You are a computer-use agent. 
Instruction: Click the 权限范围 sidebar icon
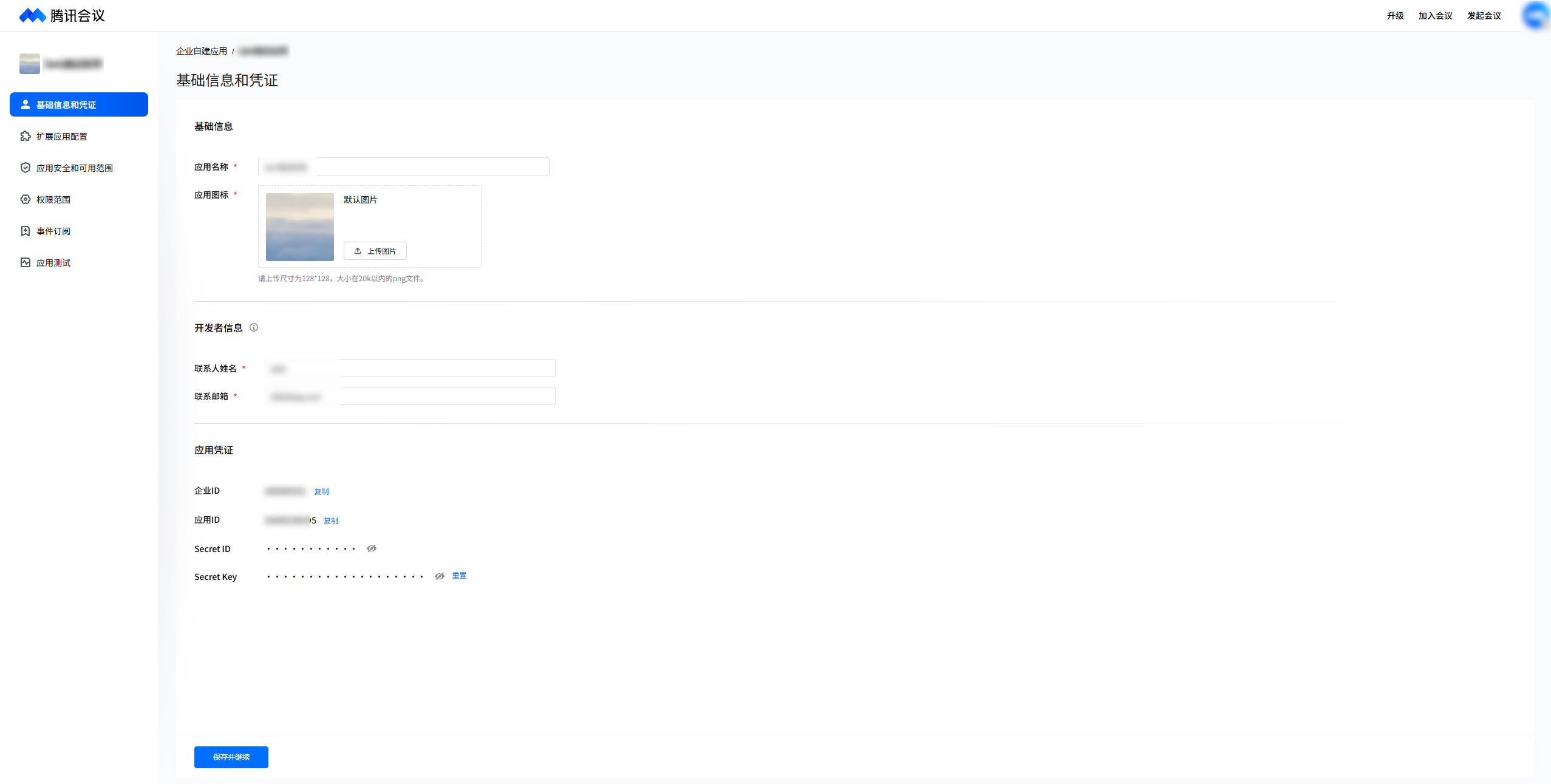click(26, 199)
